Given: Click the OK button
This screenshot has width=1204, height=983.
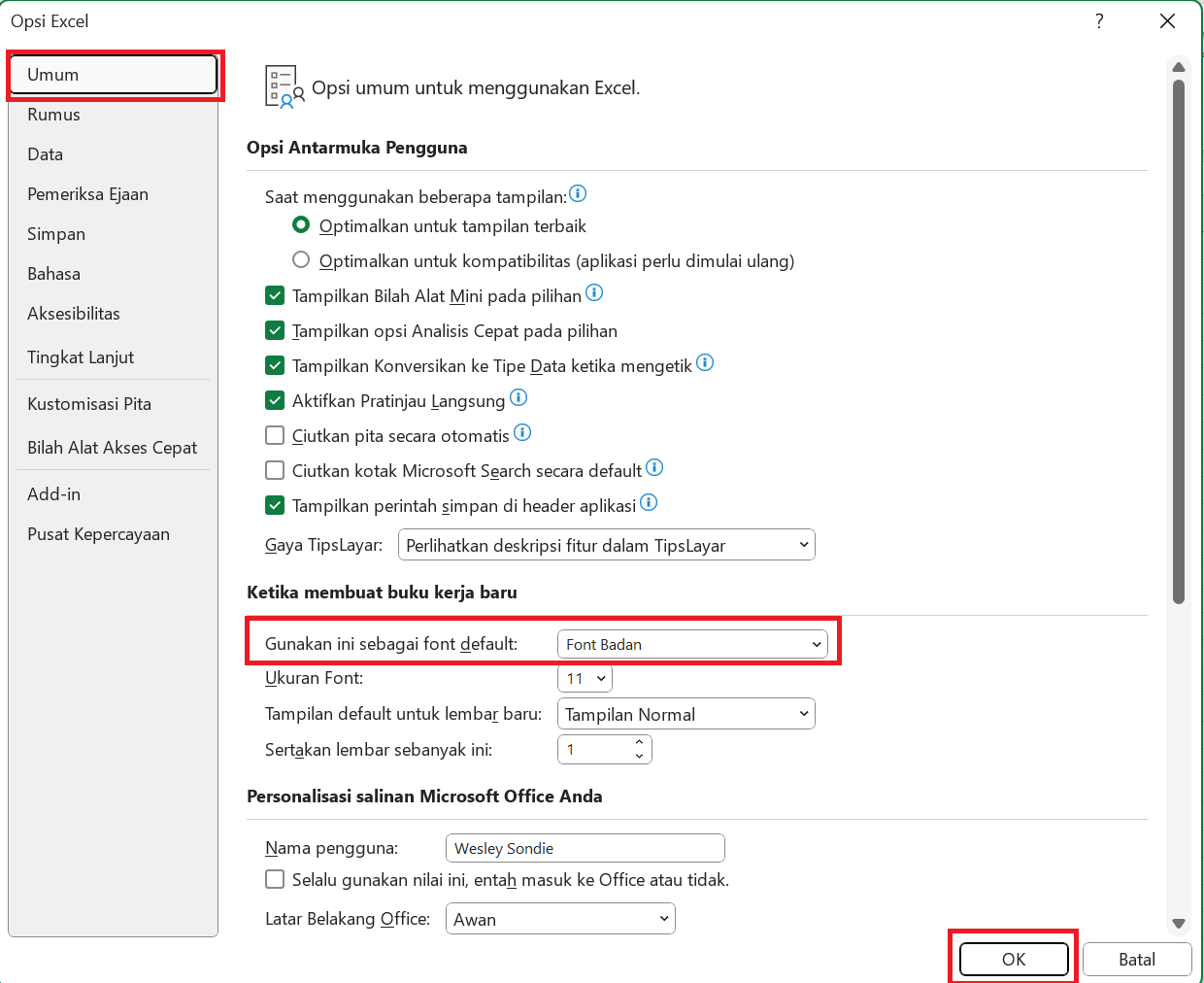Looking at the screenshot, I should (x=1014, y=960).
